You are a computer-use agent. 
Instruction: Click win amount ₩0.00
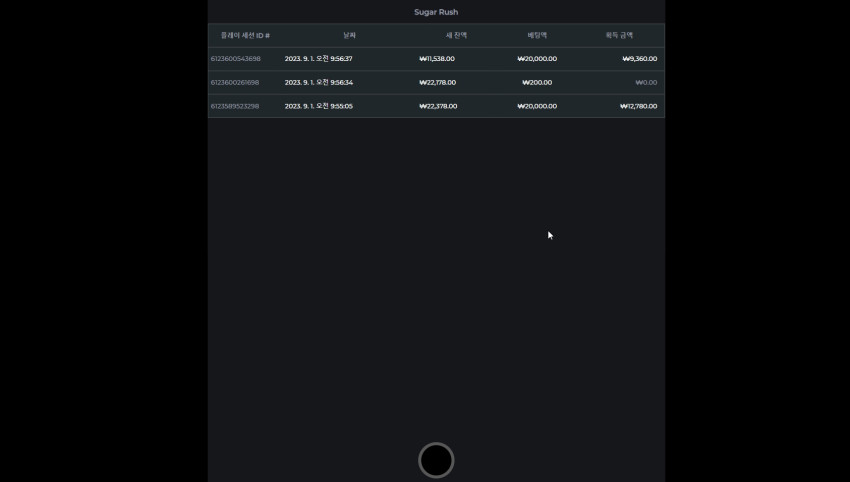pos(646,82)
